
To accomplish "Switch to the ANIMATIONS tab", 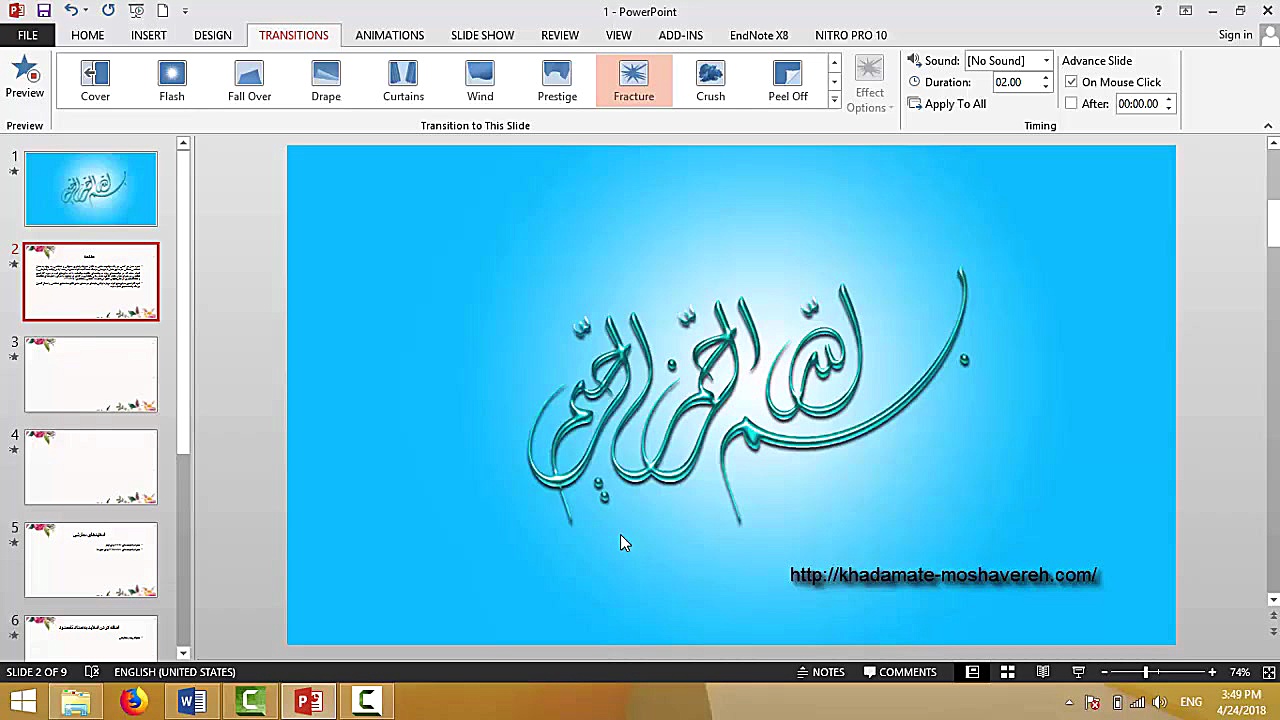I will point(389,35).
